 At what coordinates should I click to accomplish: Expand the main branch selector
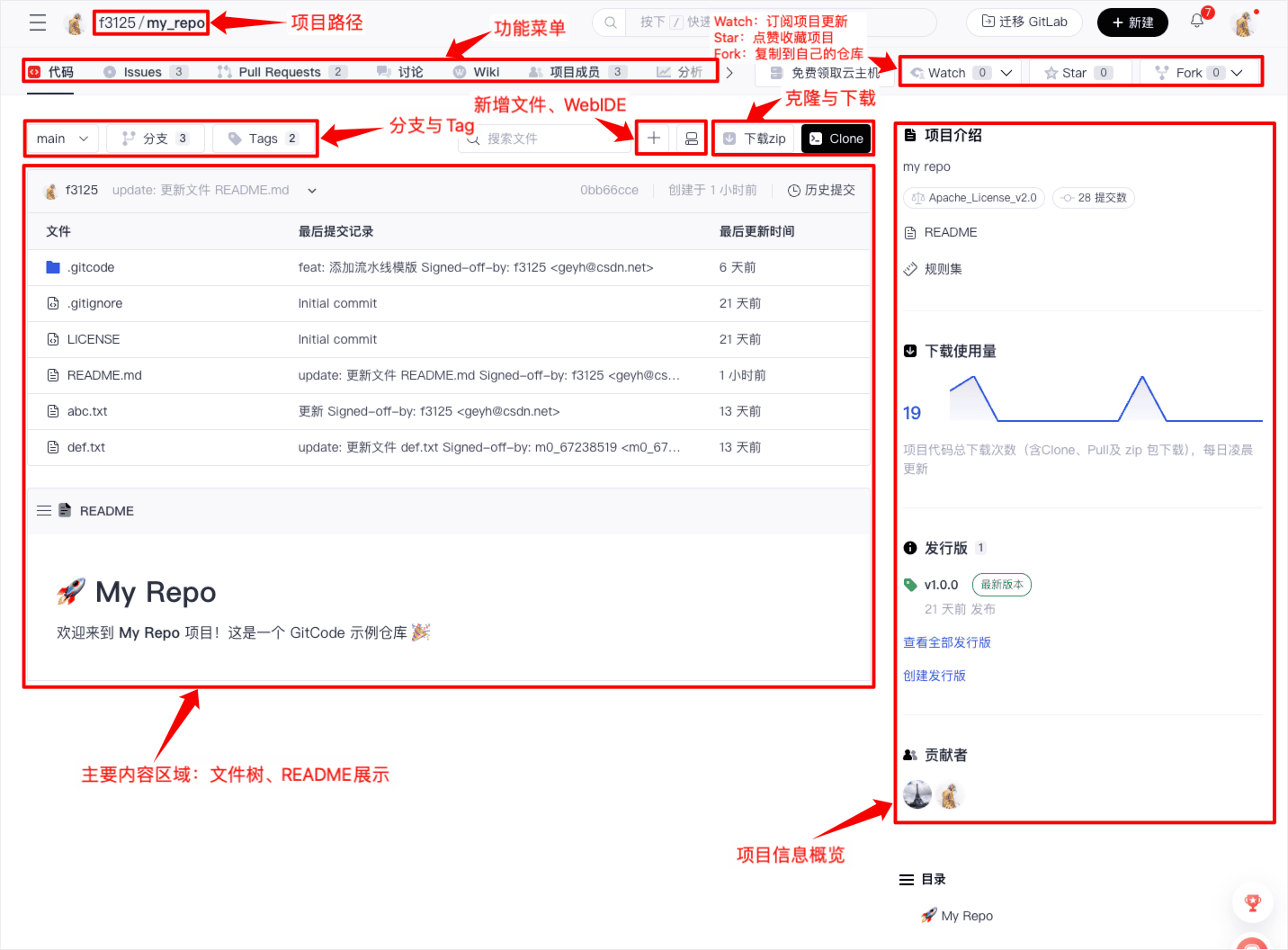(60, 138)
